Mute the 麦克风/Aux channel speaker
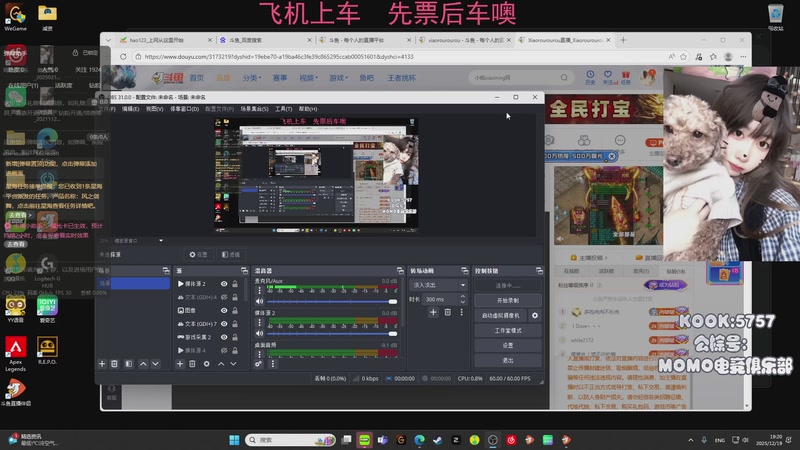 coord(259,302)
